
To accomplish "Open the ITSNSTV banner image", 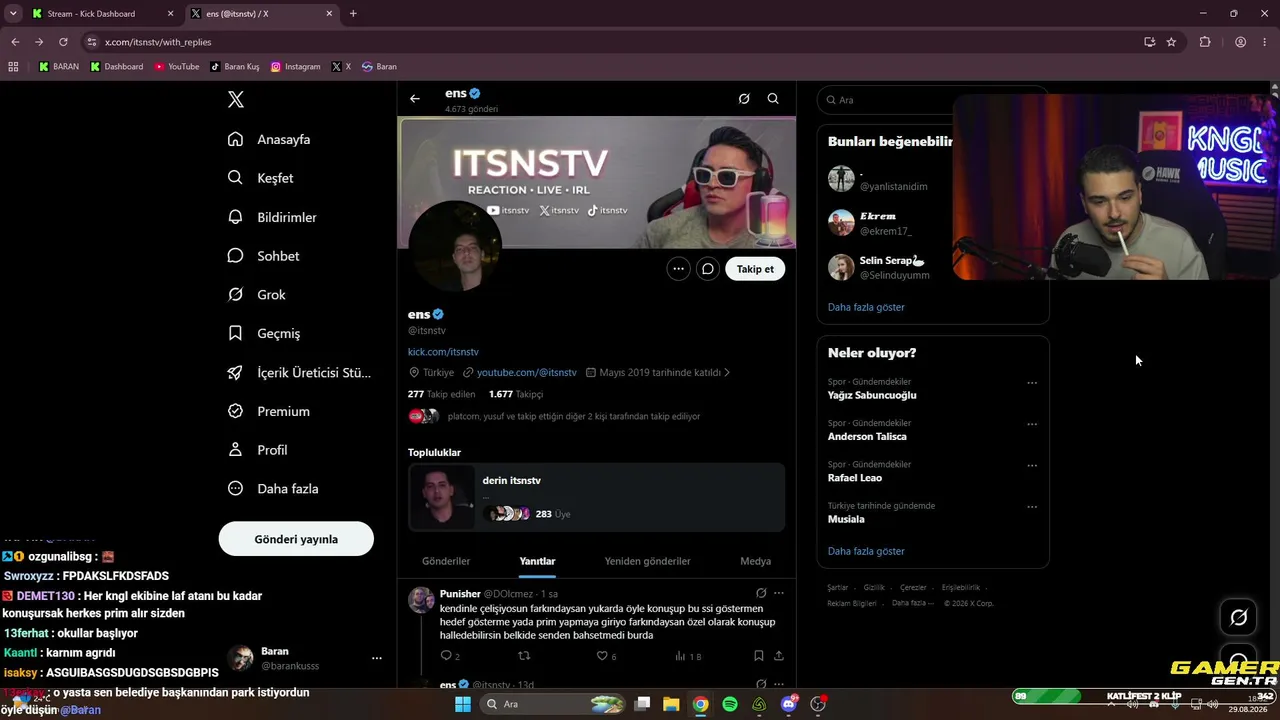I will (597, 182).
